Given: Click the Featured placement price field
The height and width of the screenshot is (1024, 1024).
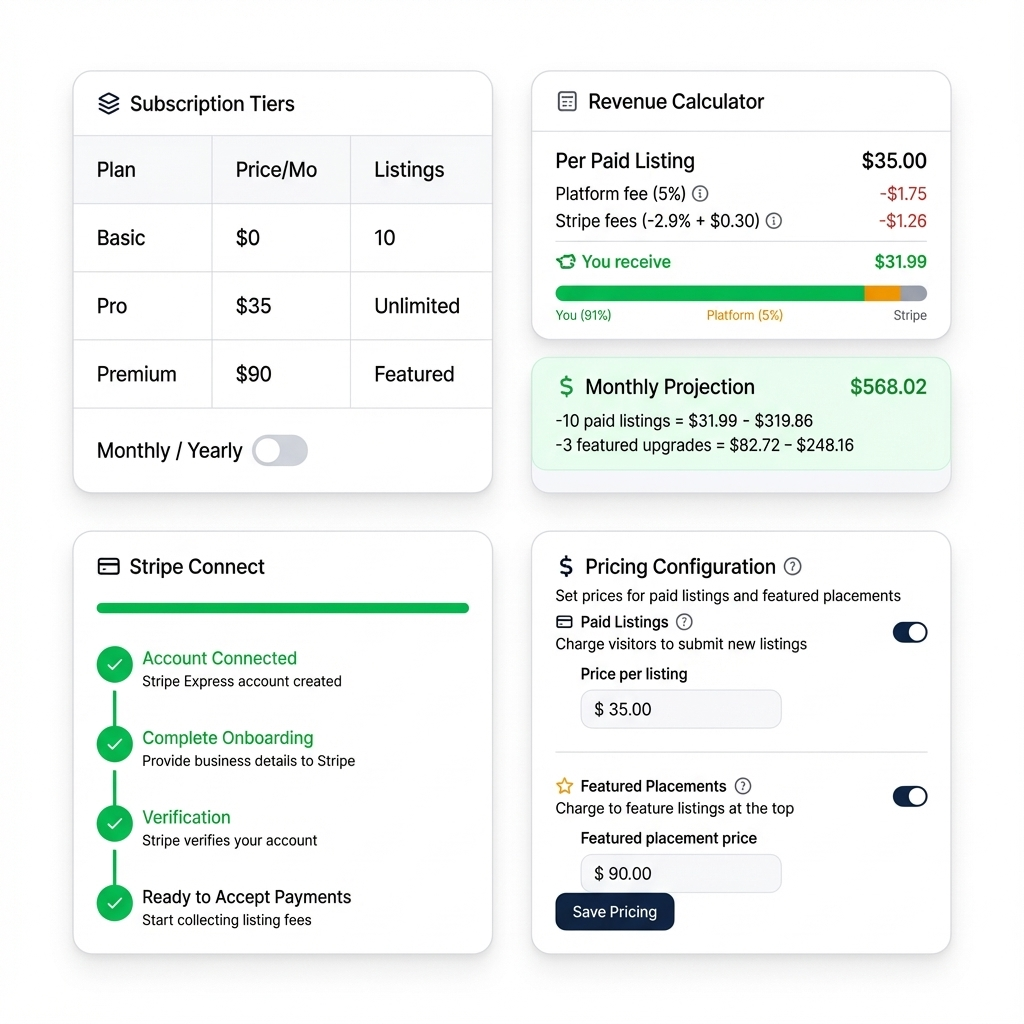Looking at the screenshot, I should (x=680, y=873).
